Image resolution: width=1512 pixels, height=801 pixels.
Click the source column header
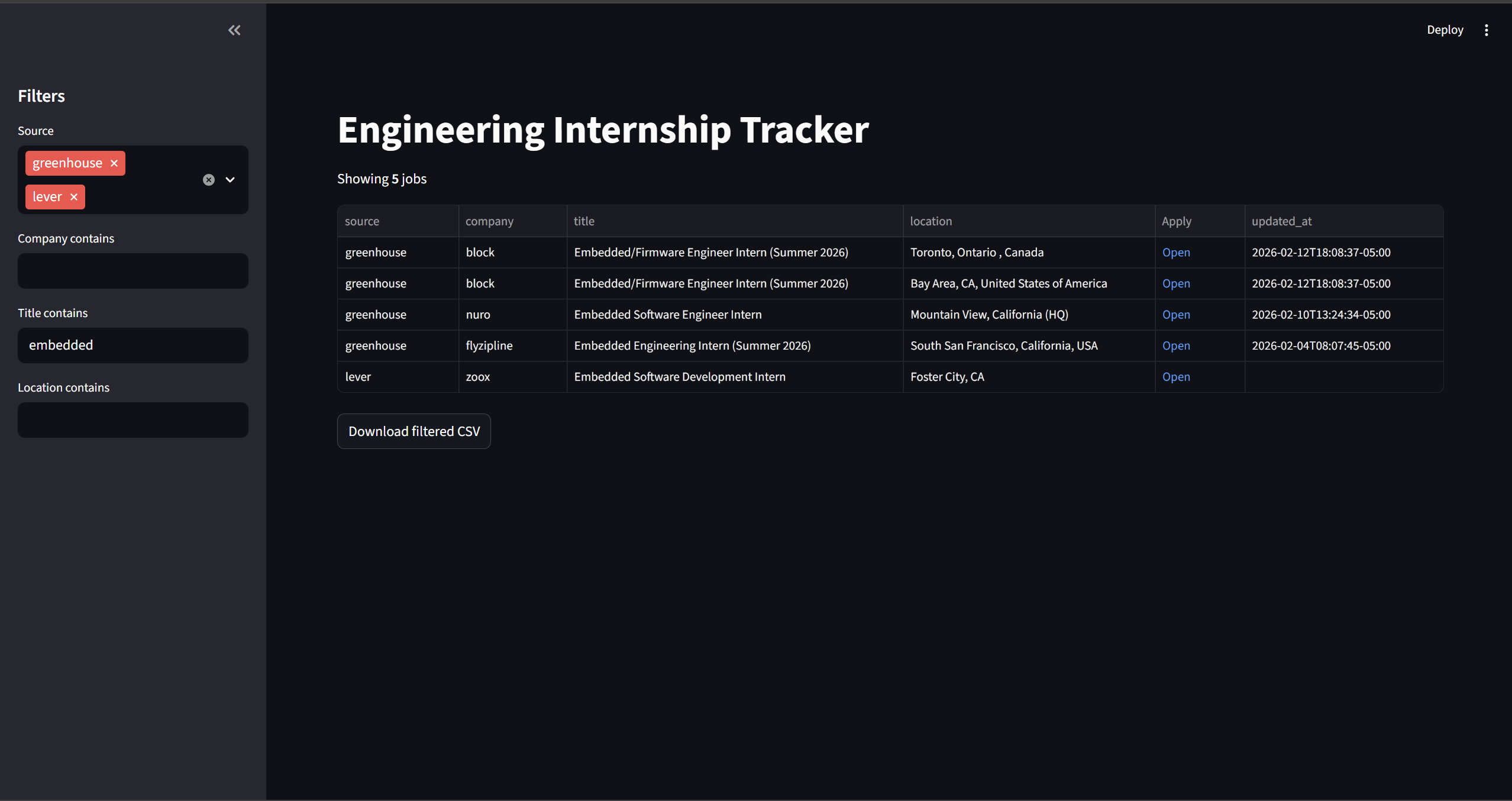[x=362, y=221]
